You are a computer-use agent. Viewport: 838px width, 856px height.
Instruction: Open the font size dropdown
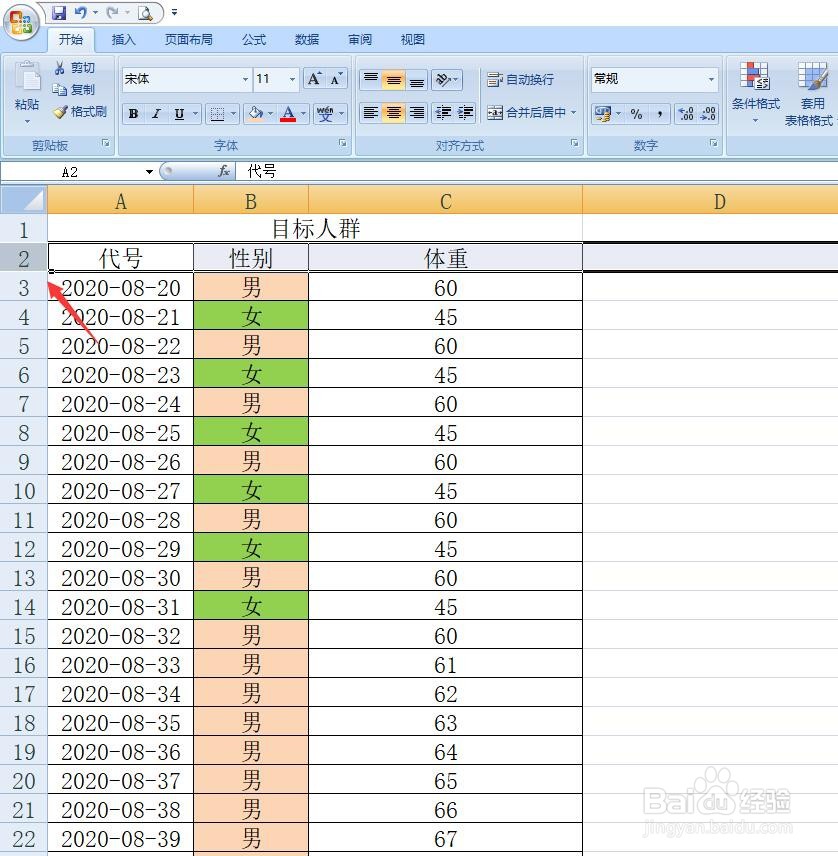coord(292,79)
